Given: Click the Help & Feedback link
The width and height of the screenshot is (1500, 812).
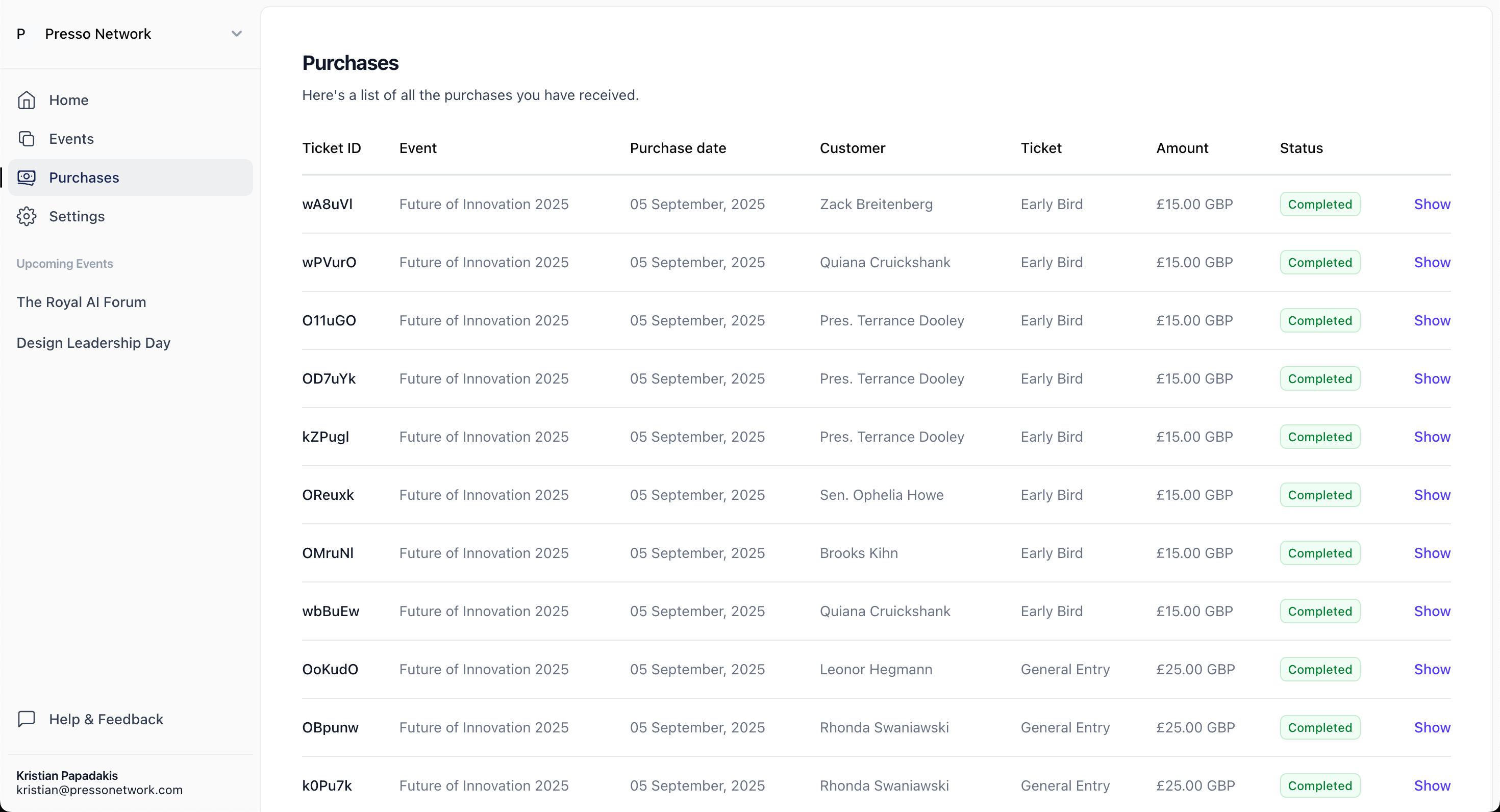Looking at the screenshot, I should point(106,719).
